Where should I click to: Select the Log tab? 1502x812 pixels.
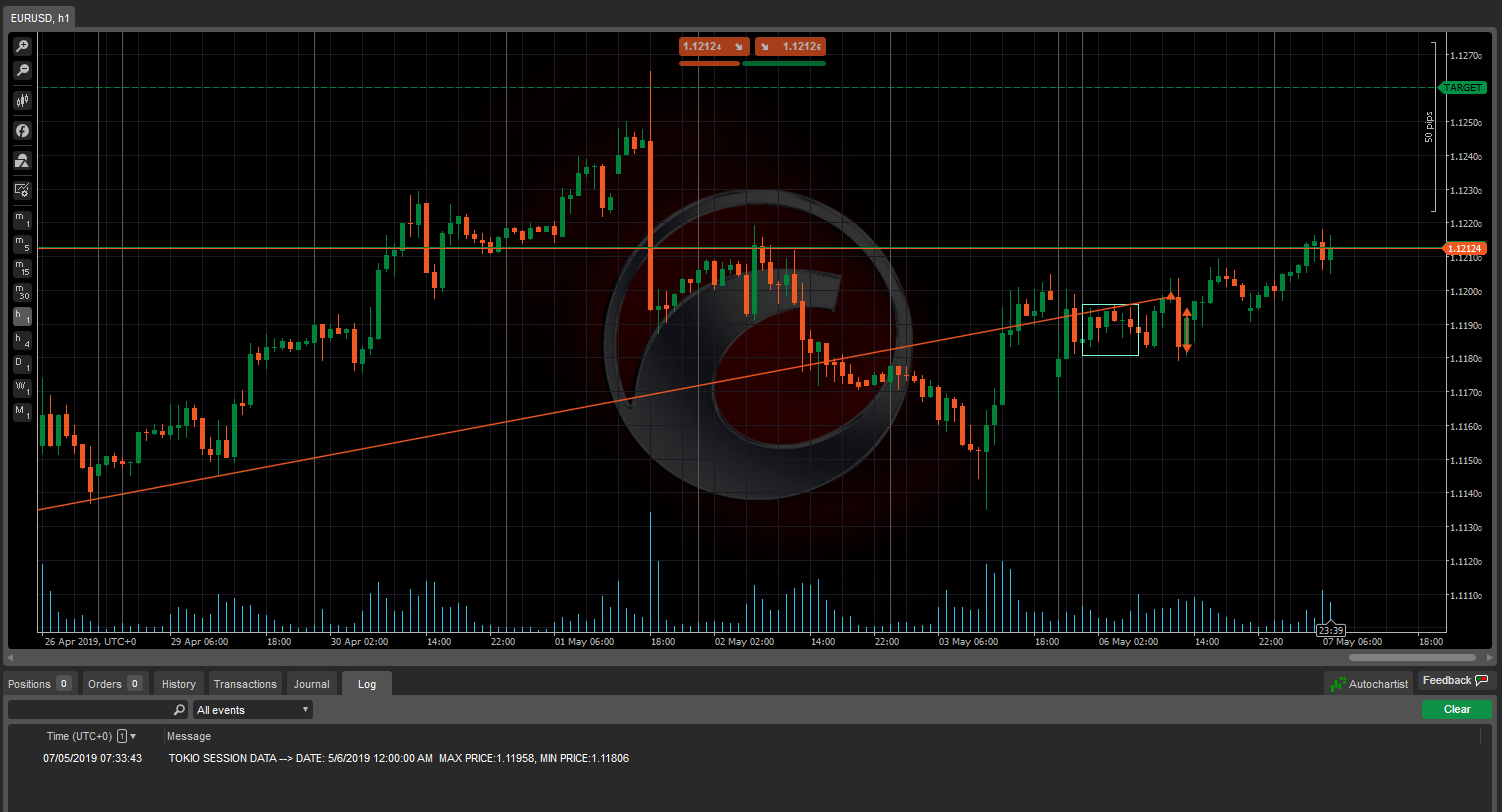(367, 684)
